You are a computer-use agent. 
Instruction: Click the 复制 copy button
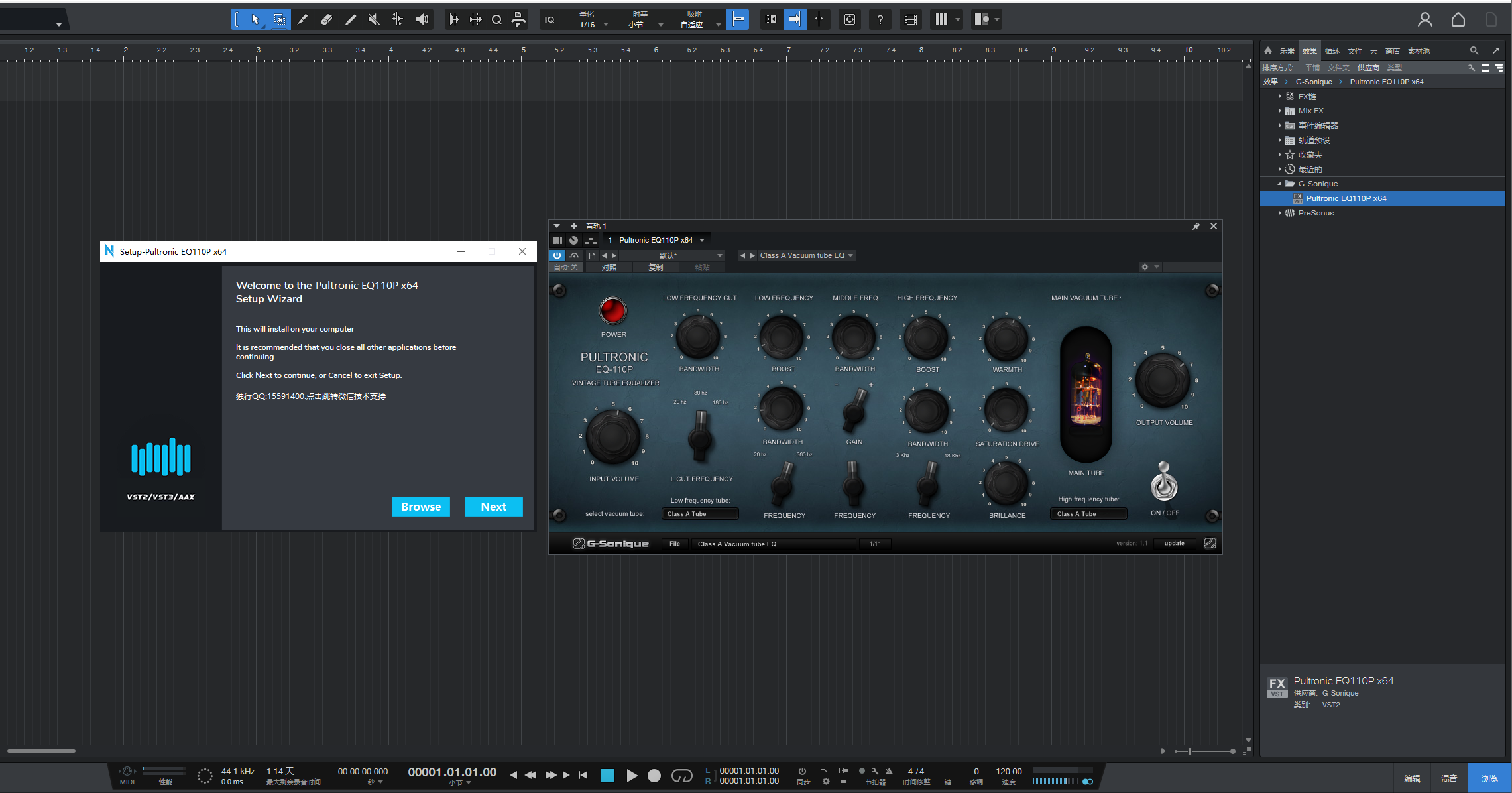click(x=656, y=267)
